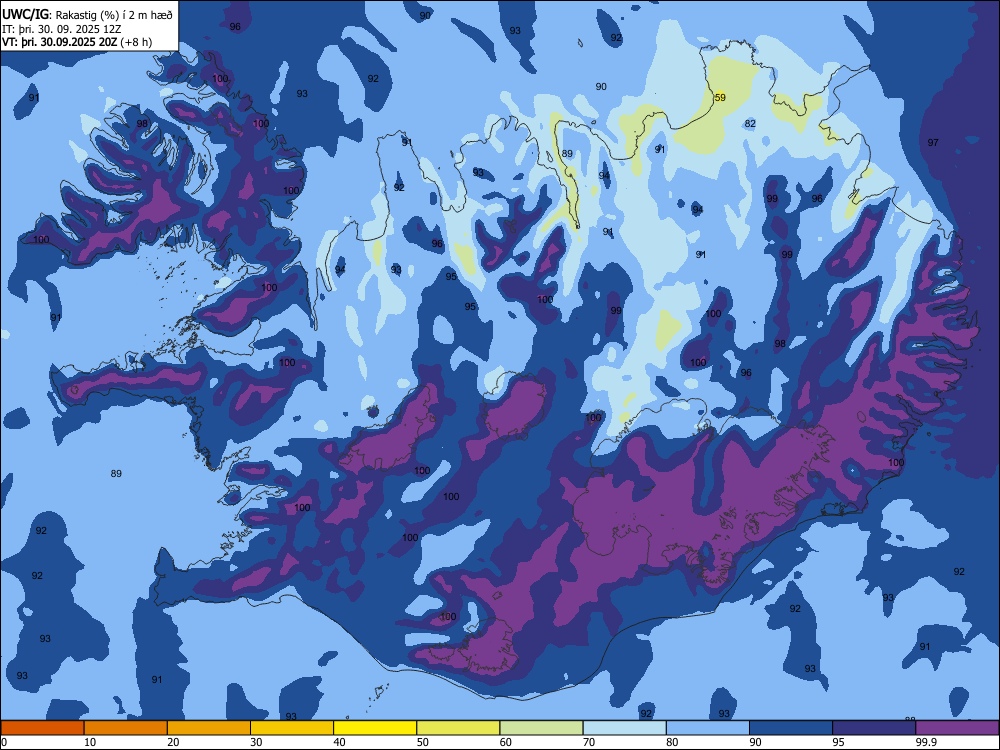
Task: Click the 'VT: þri. 30.09.2025 20Z (+8 h)' line
Action: 77,42
